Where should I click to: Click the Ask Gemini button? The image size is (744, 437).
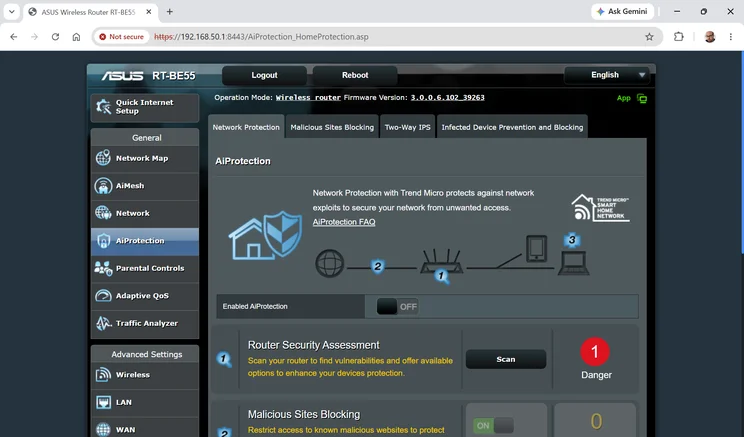point(623,11)
